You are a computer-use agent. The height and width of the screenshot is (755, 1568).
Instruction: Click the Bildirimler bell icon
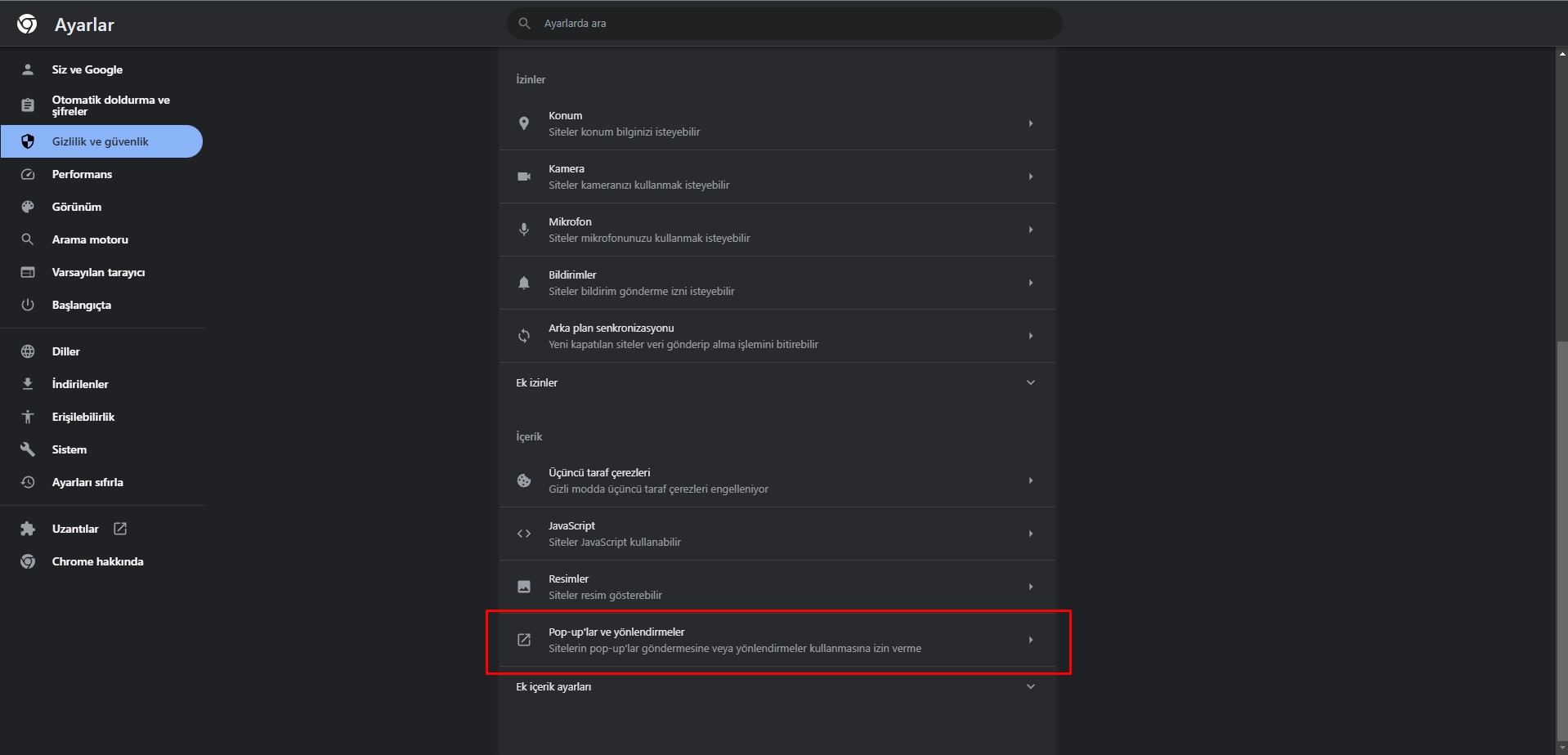(524, 283)
